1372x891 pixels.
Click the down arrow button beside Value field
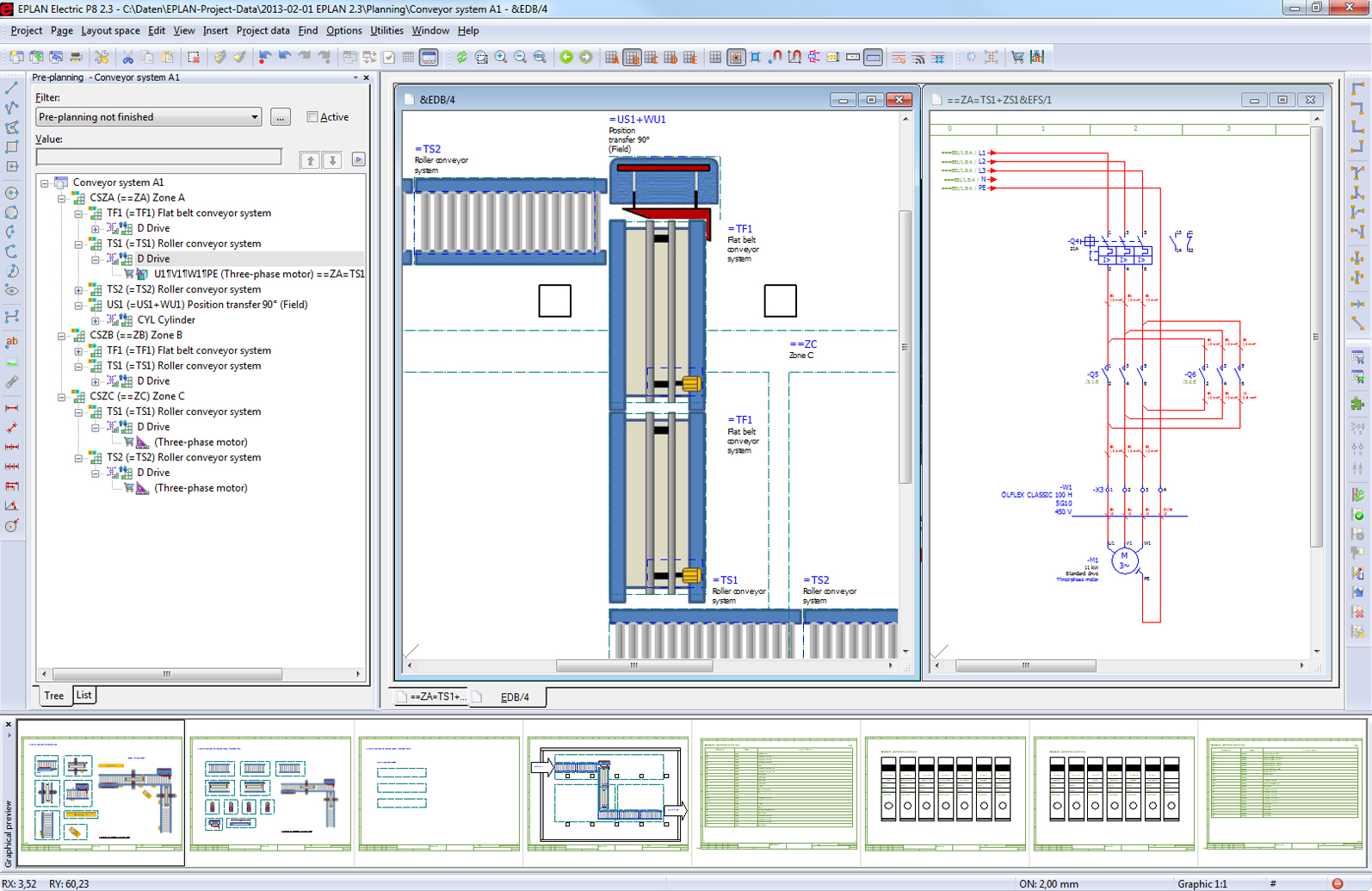tap(332, 160)
